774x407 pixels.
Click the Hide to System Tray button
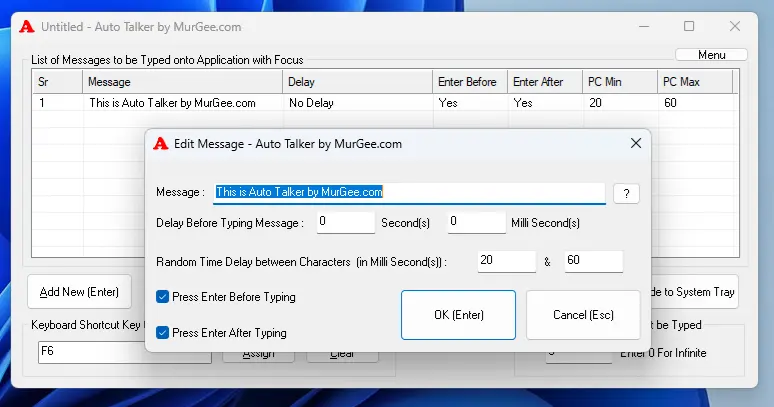pos(695,292)
